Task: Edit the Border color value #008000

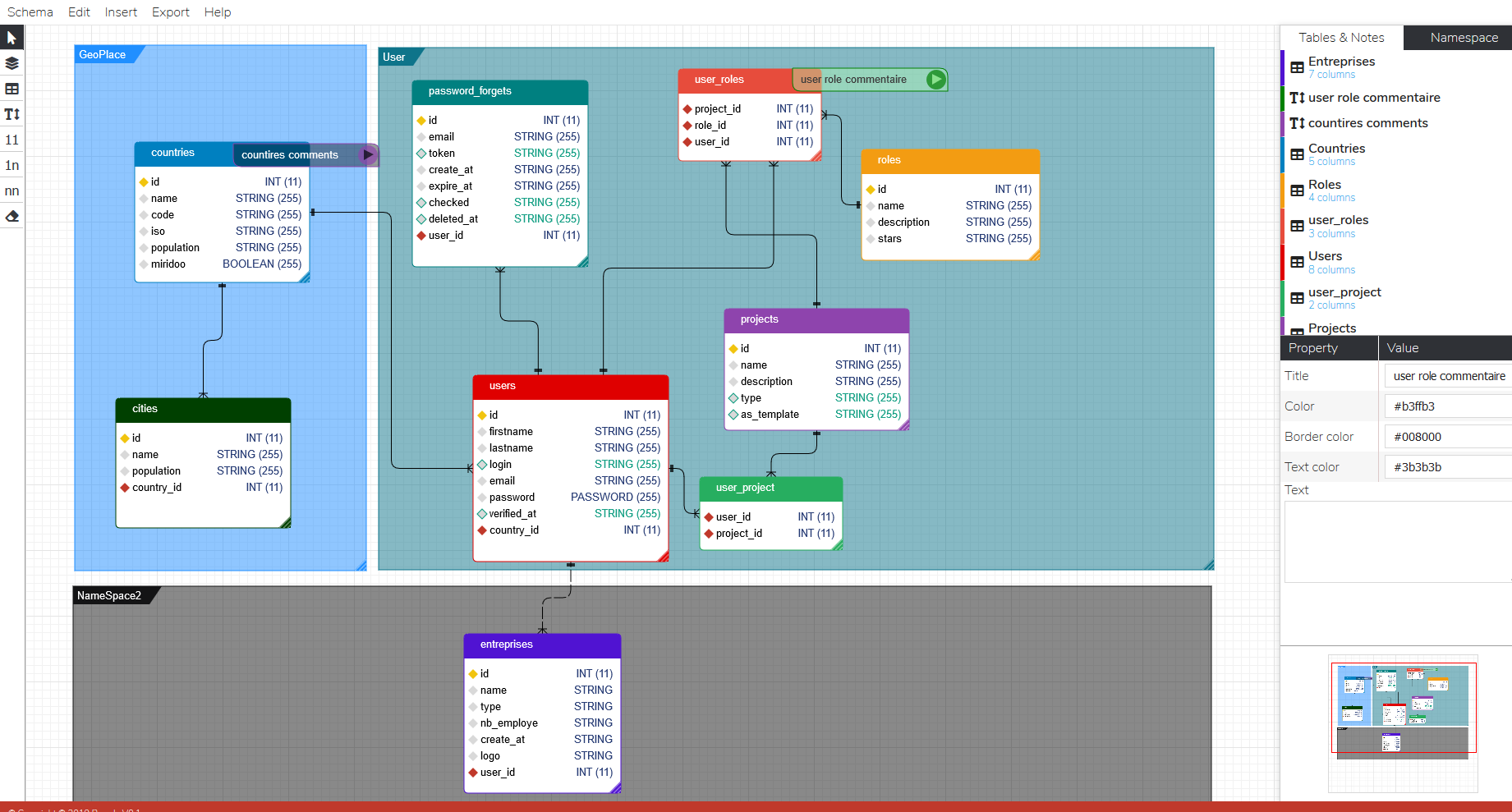Action: point(1448,437)
